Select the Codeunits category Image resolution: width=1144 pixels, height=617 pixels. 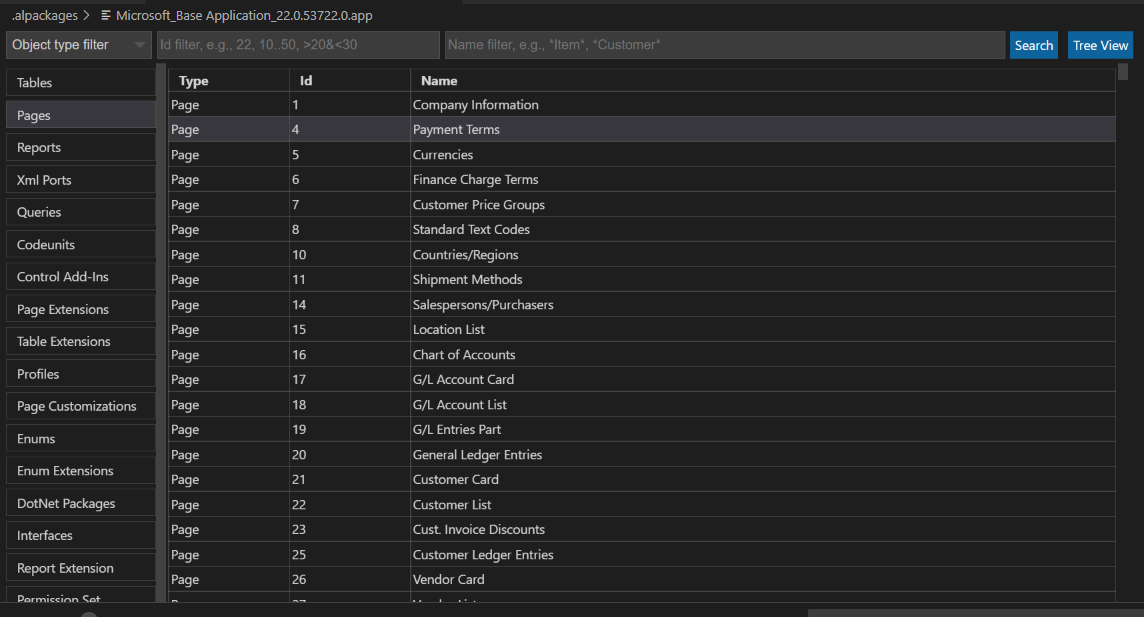80,244
